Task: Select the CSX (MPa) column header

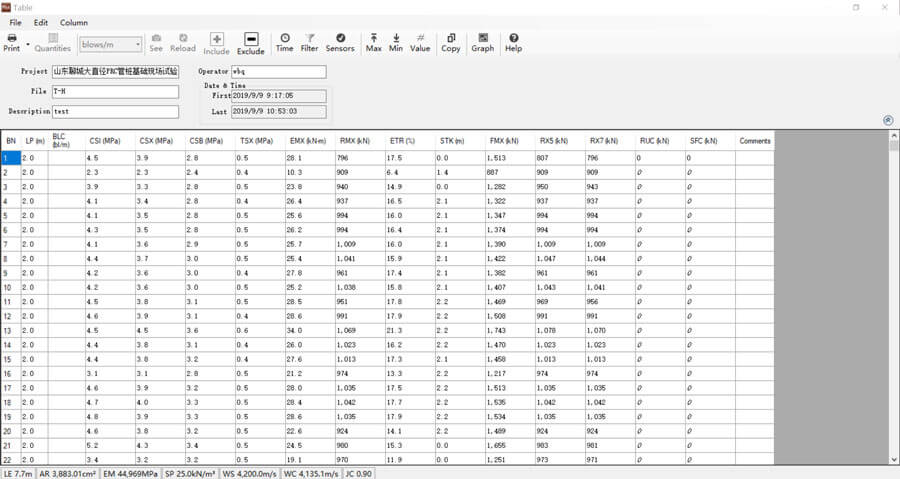Action: coord(160,141)
